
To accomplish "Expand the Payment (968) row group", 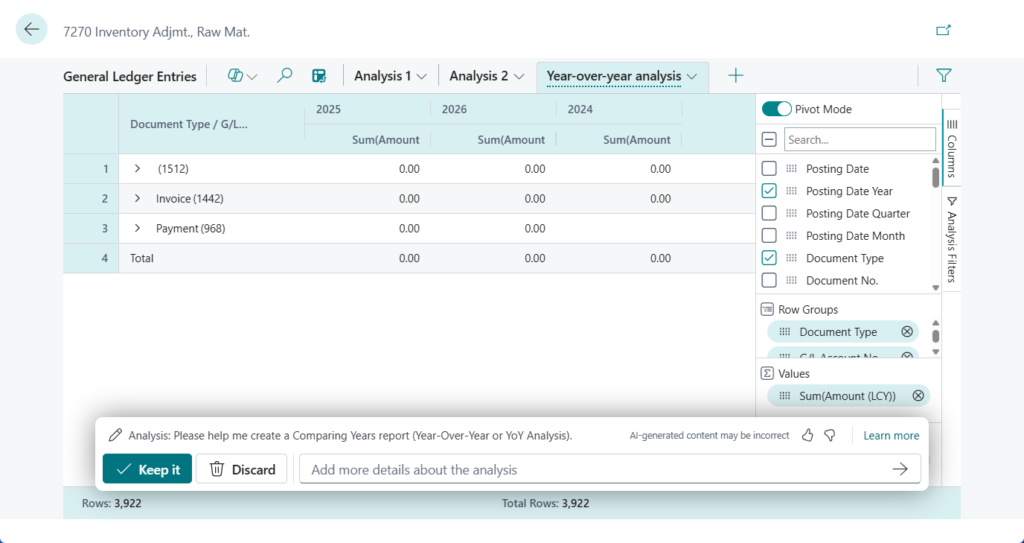I will click(x=138, y=229).
